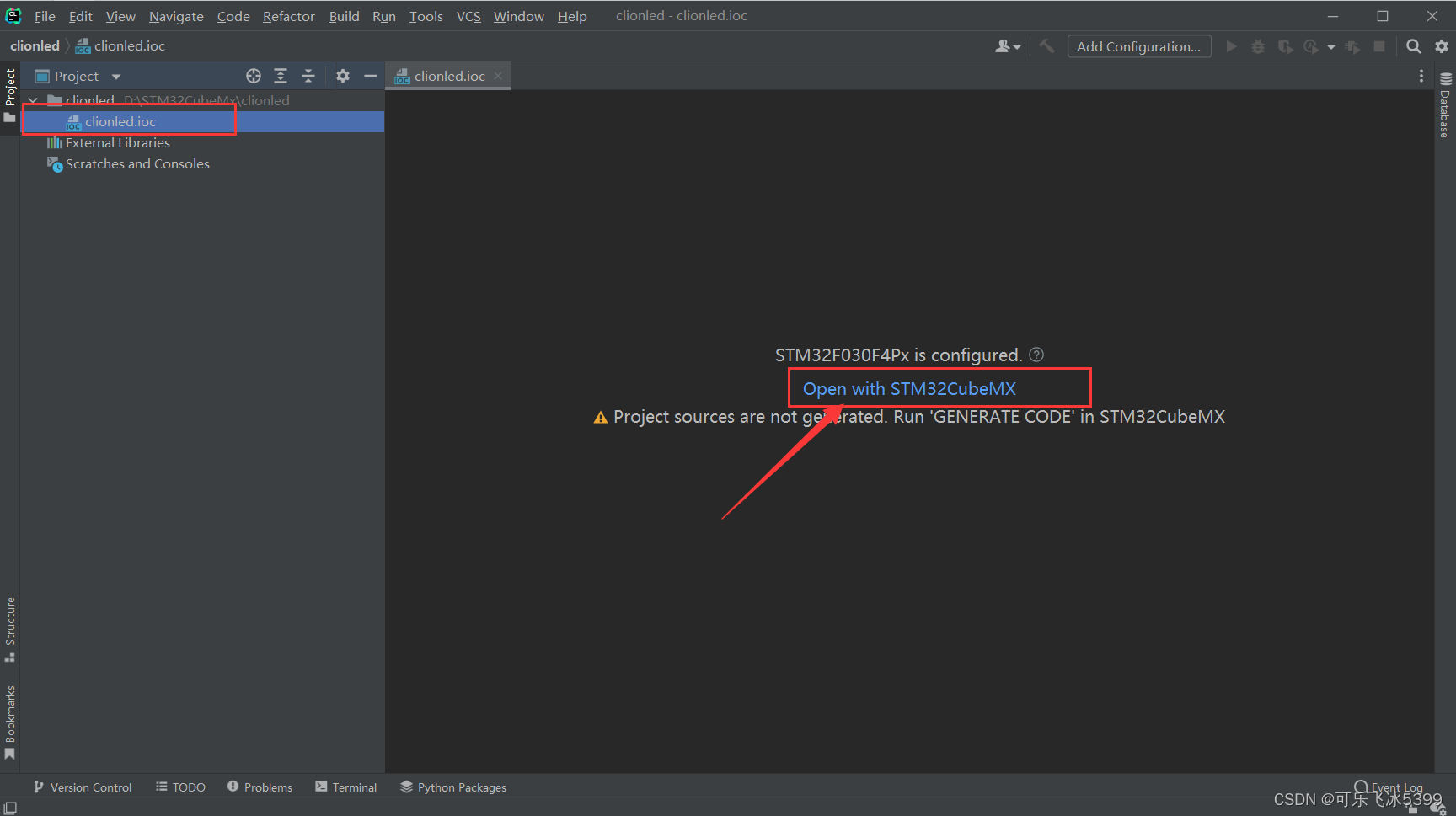Open the Edit menu
The image size is (1456, 816).
coord(81,16)
